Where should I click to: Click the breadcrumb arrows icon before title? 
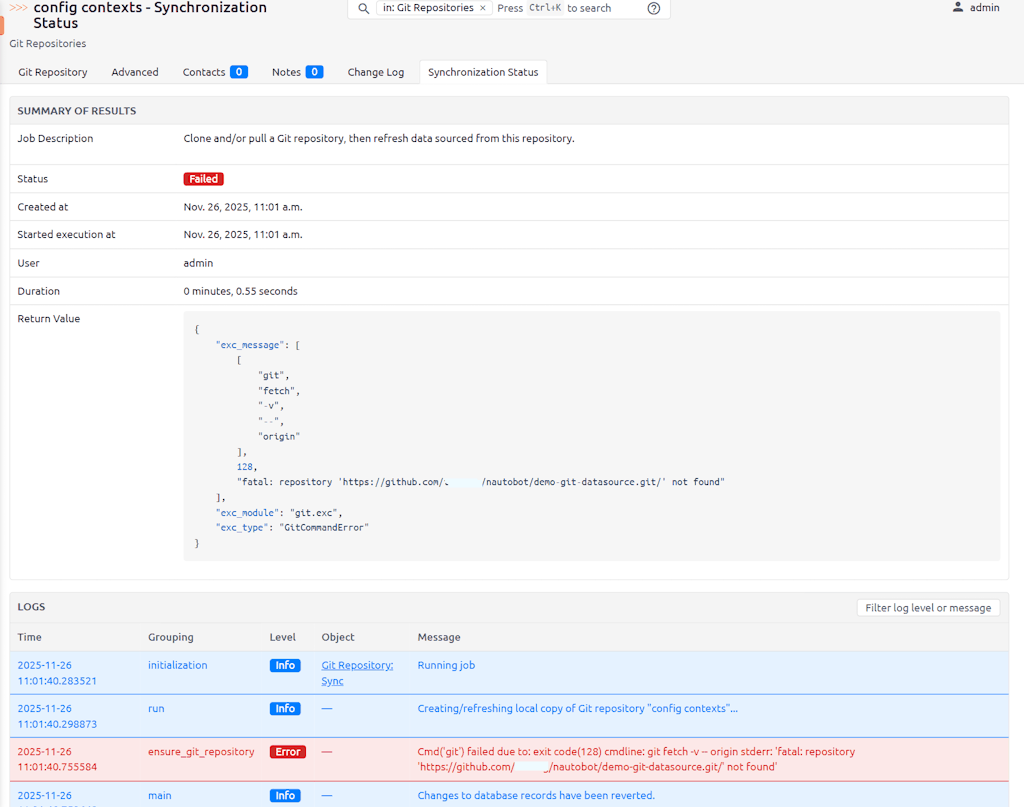18,8
